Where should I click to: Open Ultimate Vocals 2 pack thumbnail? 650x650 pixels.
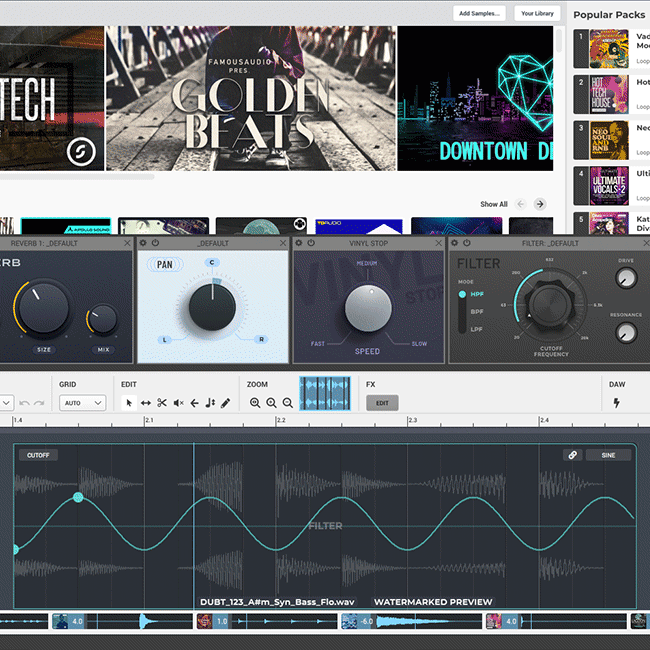point(609,185)
